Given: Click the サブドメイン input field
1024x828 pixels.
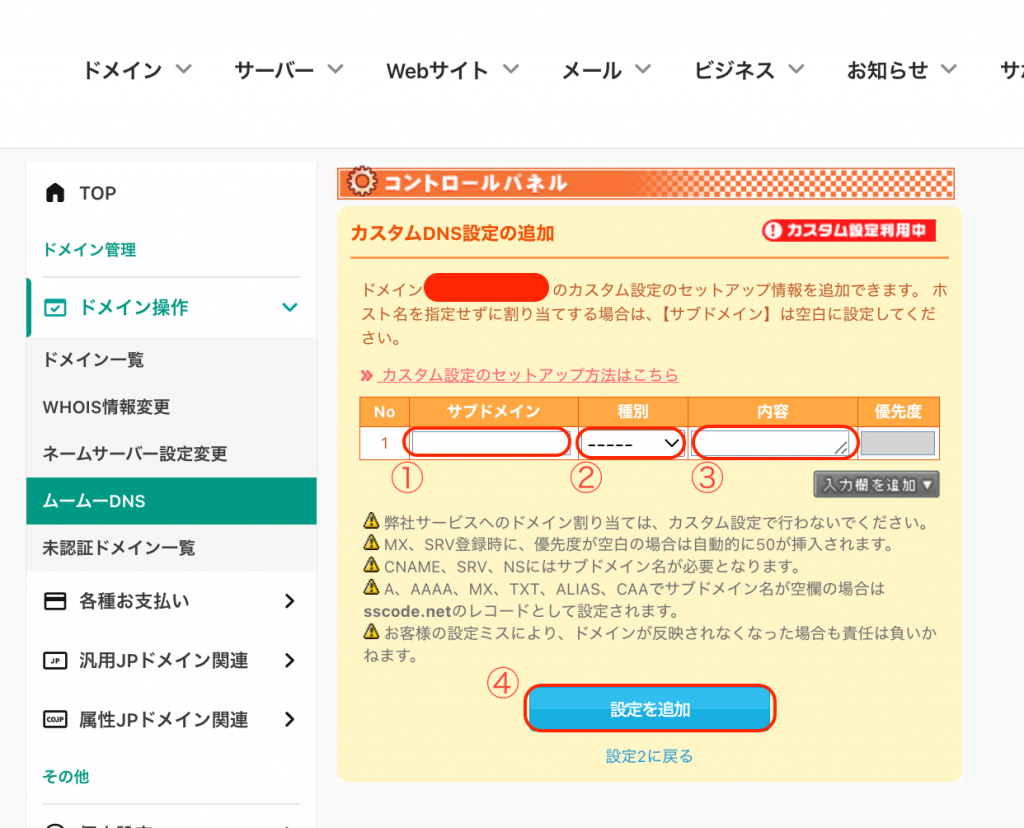Looking at the screenshot, I should 488,443.
